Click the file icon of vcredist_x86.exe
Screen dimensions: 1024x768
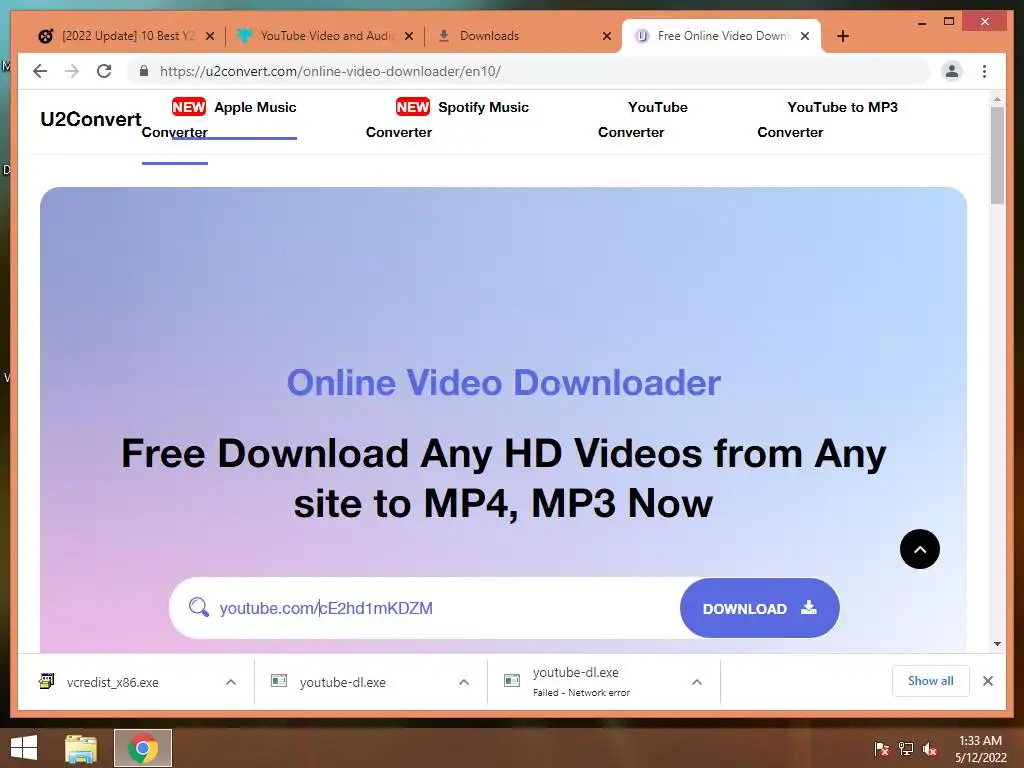pos(46,681)
